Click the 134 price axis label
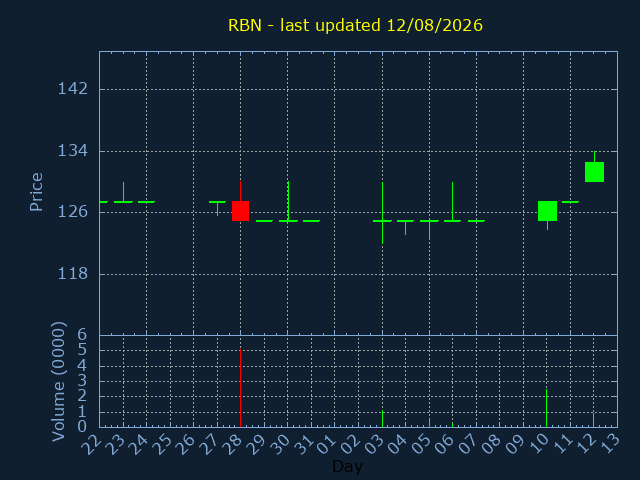This screenshot has height=480, width=640. pos(73,151)
